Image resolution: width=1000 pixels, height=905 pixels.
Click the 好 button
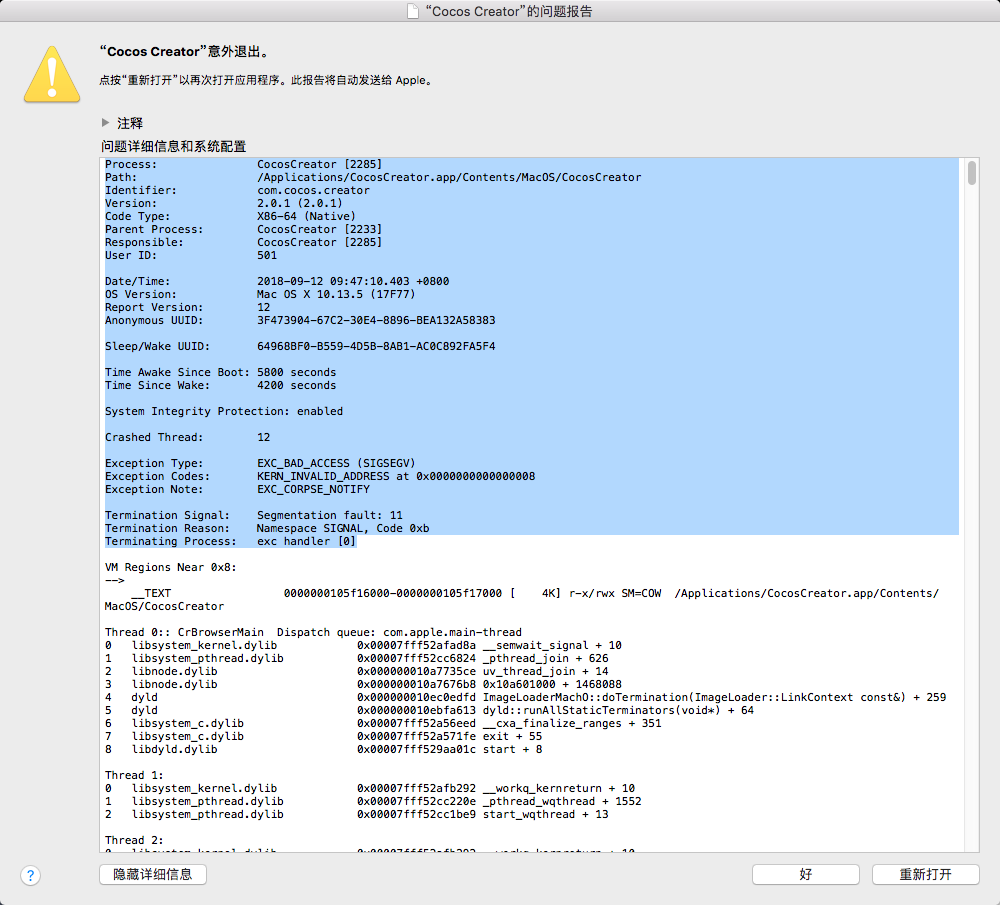tap(805, 874)
